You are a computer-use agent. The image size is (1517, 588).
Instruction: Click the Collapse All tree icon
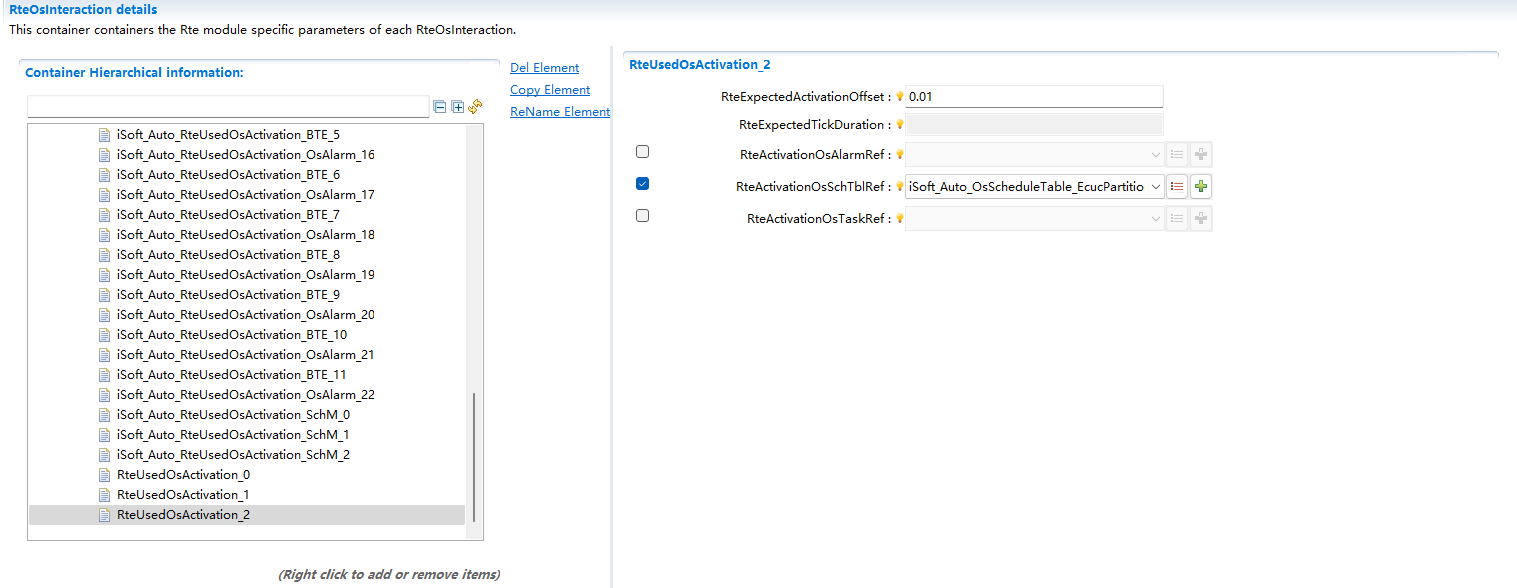440,107
